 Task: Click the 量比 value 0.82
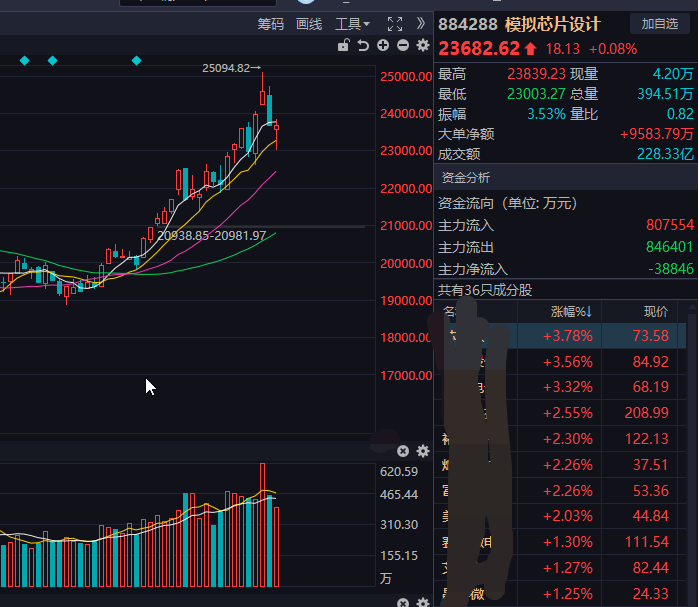680,114
